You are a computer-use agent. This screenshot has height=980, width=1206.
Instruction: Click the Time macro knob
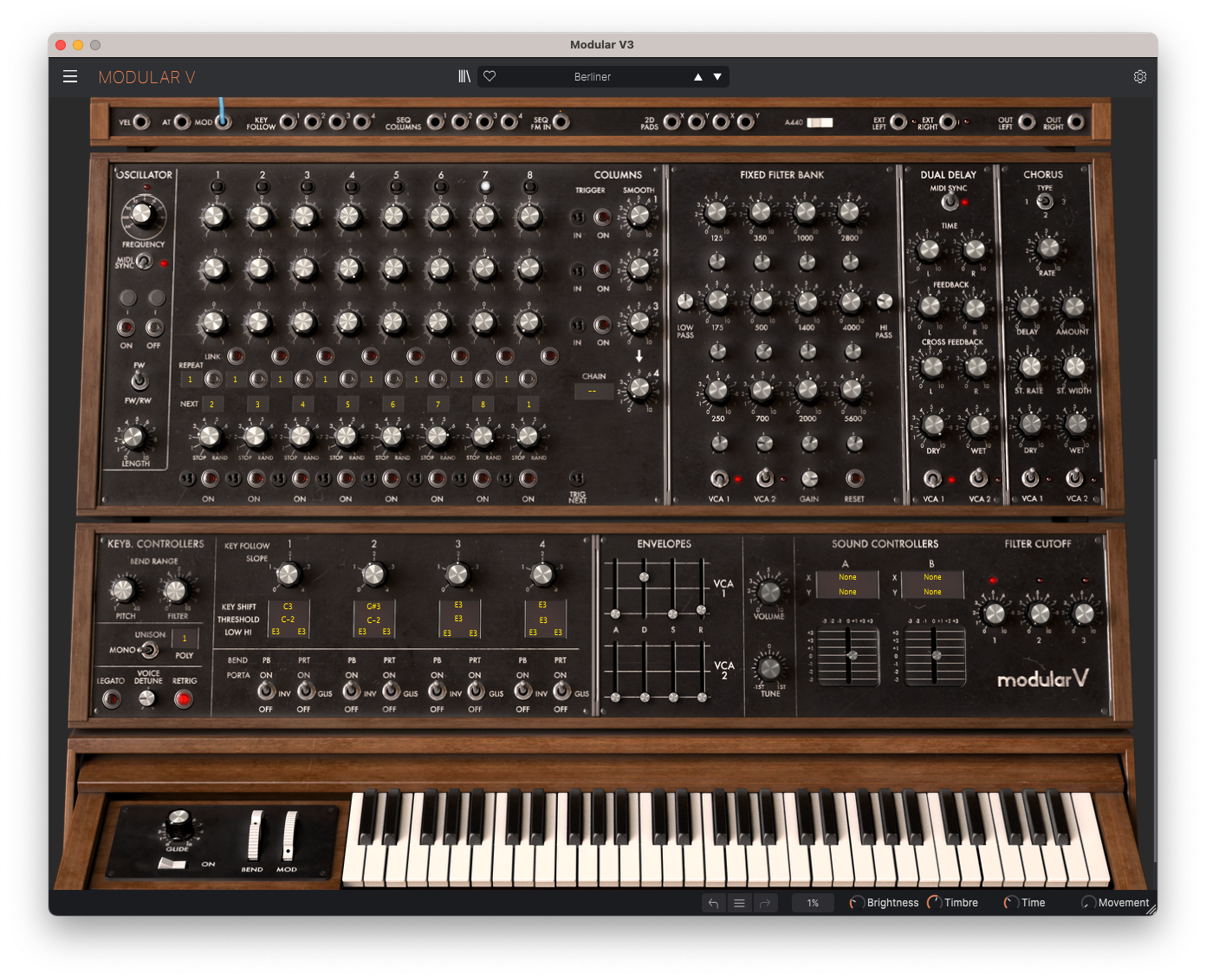1010,903
